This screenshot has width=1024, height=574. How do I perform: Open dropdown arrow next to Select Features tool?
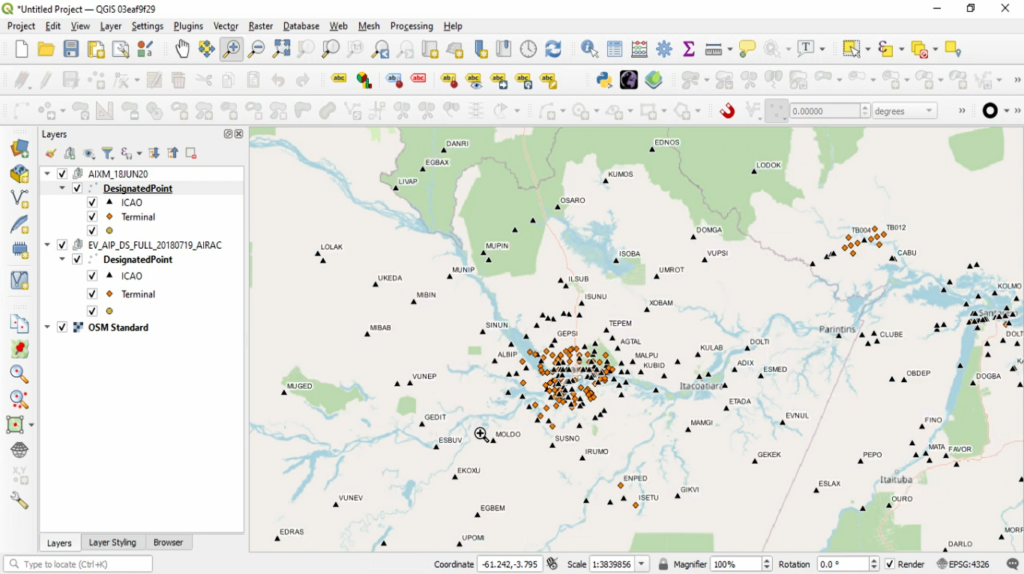point(868,49)
